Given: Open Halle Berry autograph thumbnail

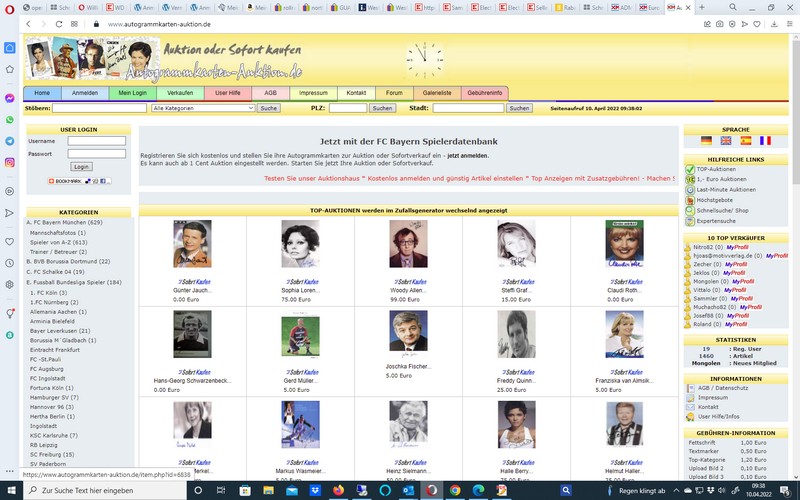Looking at the screenshot, I should [516, 424].
